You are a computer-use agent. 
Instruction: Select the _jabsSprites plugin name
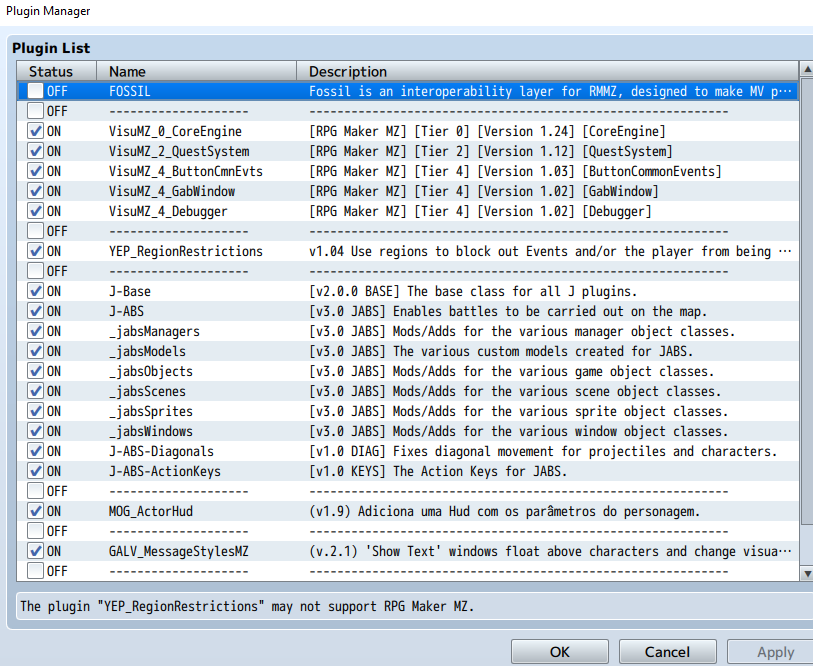tap(151, 411)
